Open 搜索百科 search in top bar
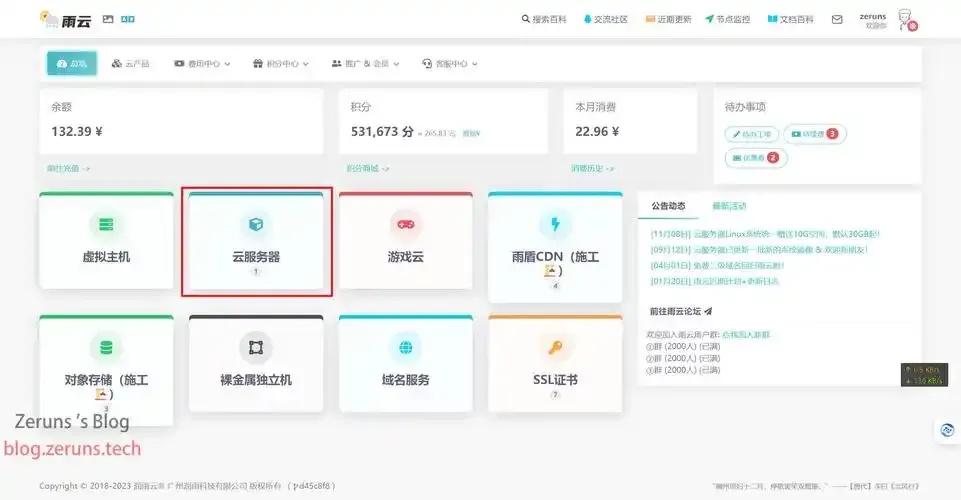Viewport: 961px width, 500px height. point(544,20)
